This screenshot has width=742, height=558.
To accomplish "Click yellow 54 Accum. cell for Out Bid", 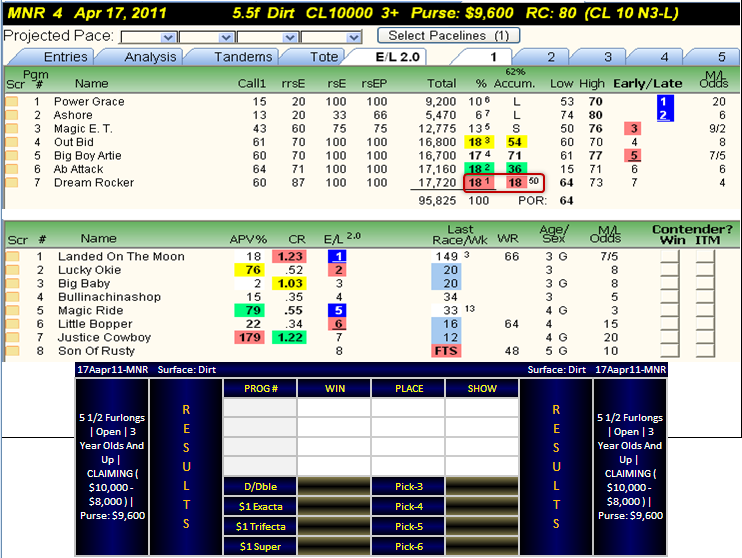I will (515, 142).
